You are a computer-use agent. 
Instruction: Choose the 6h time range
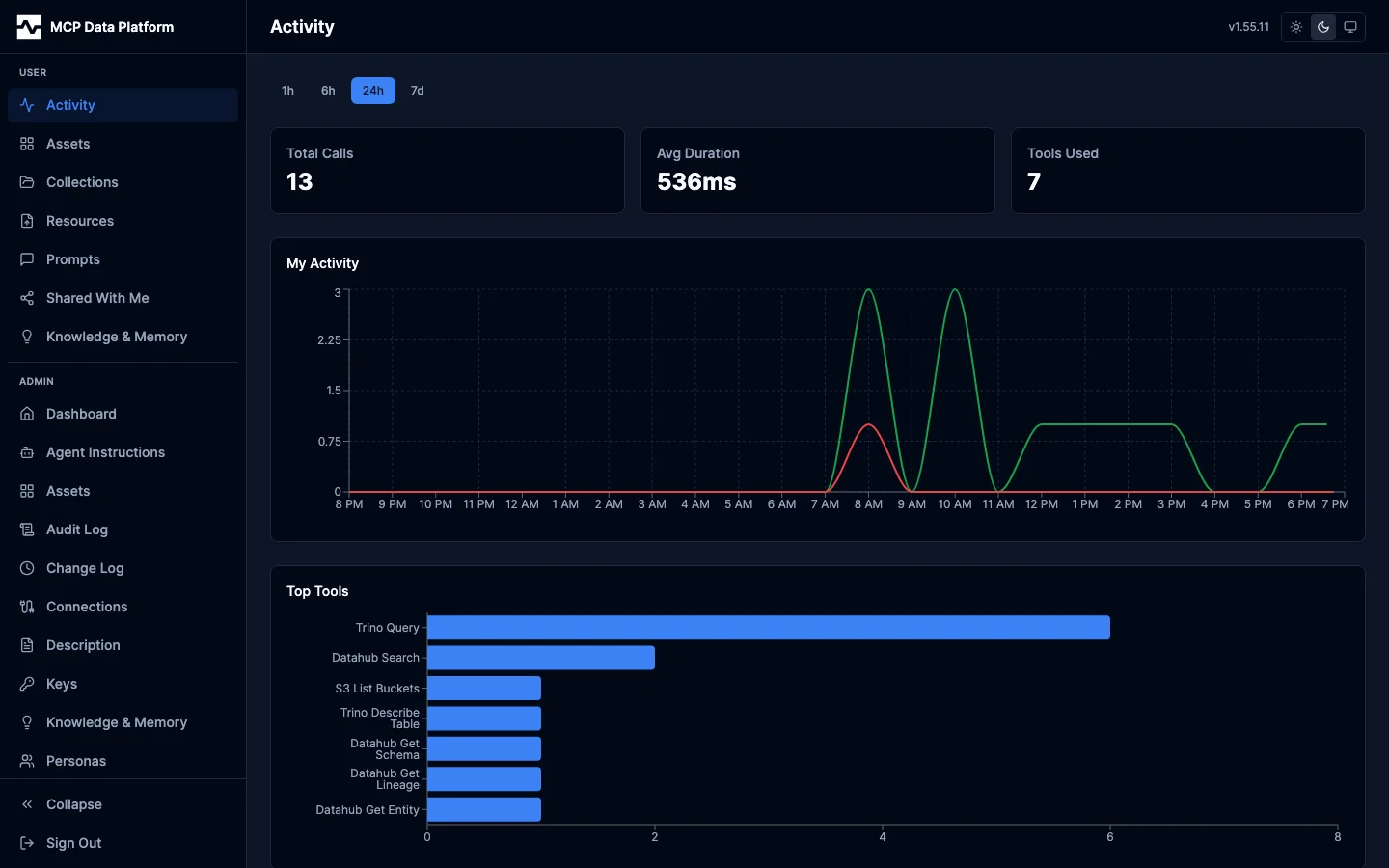[x=328, y=91]
